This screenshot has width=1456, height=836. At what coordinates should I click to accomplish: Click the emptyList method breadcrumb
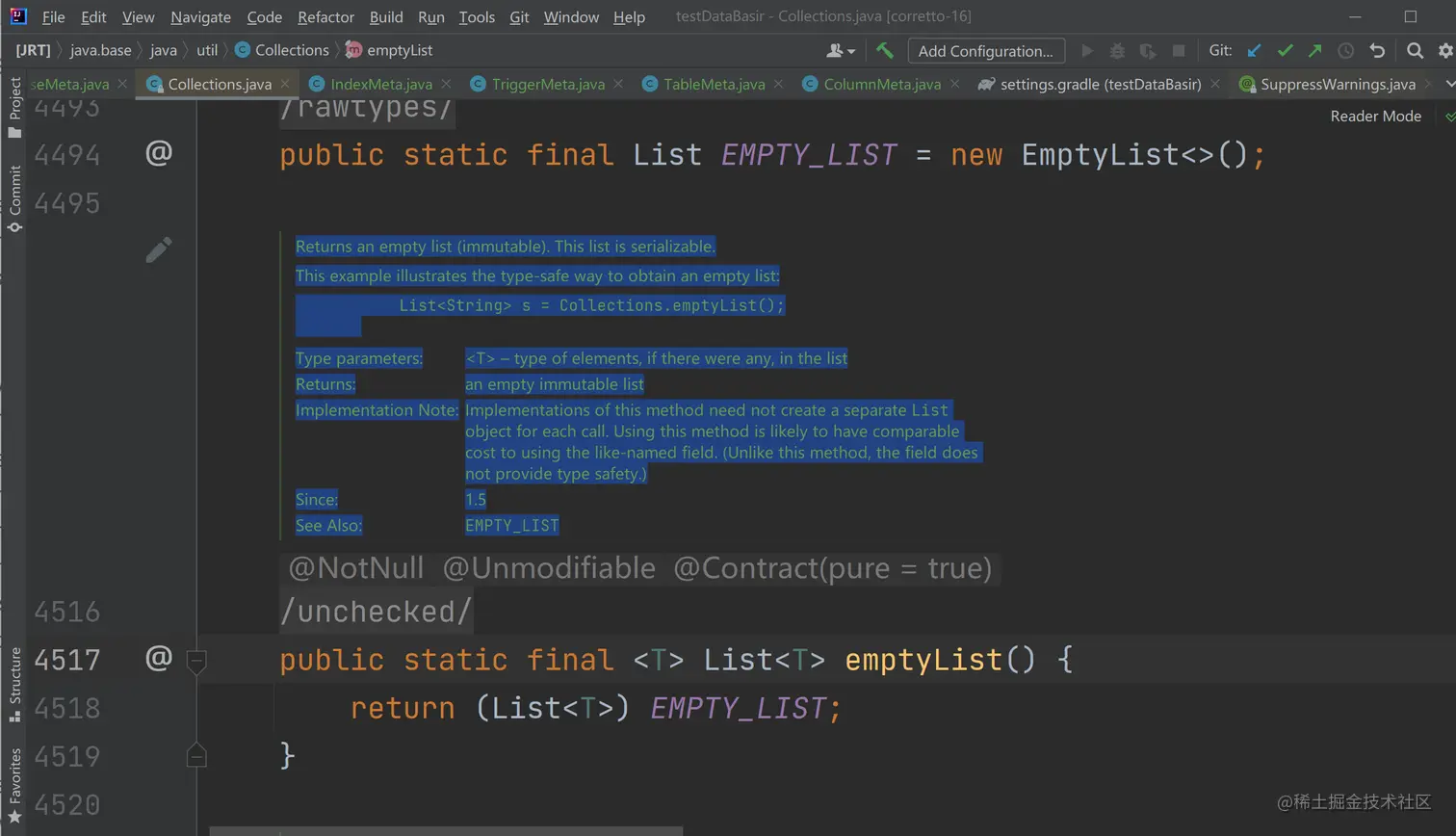click(x=389, y=50)
